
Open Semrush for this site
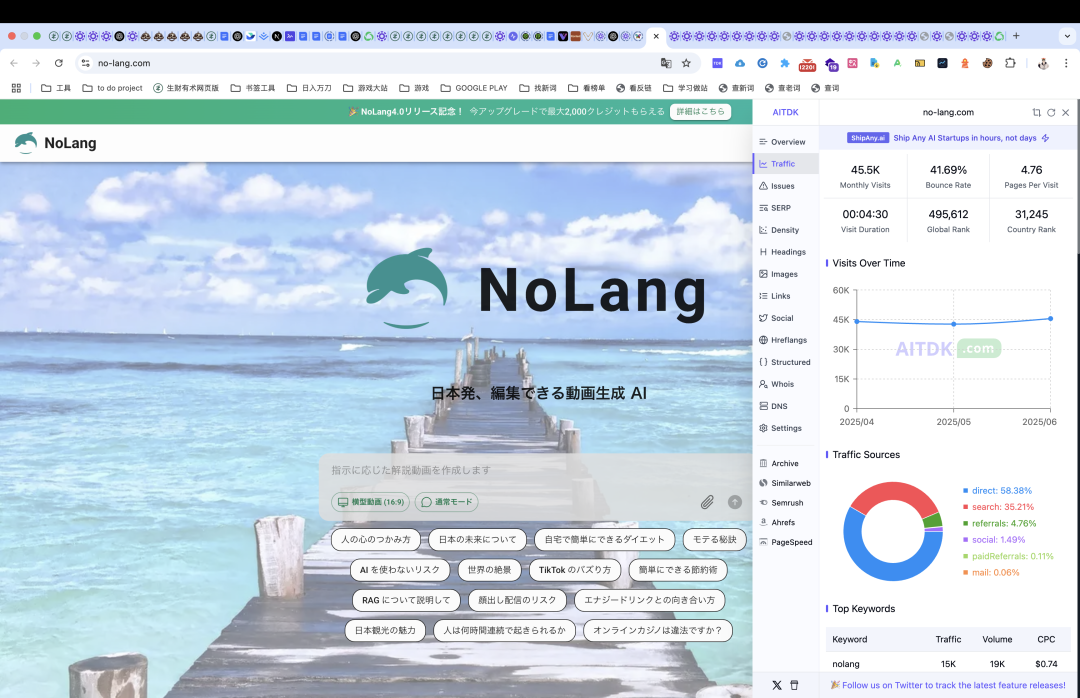782,503
